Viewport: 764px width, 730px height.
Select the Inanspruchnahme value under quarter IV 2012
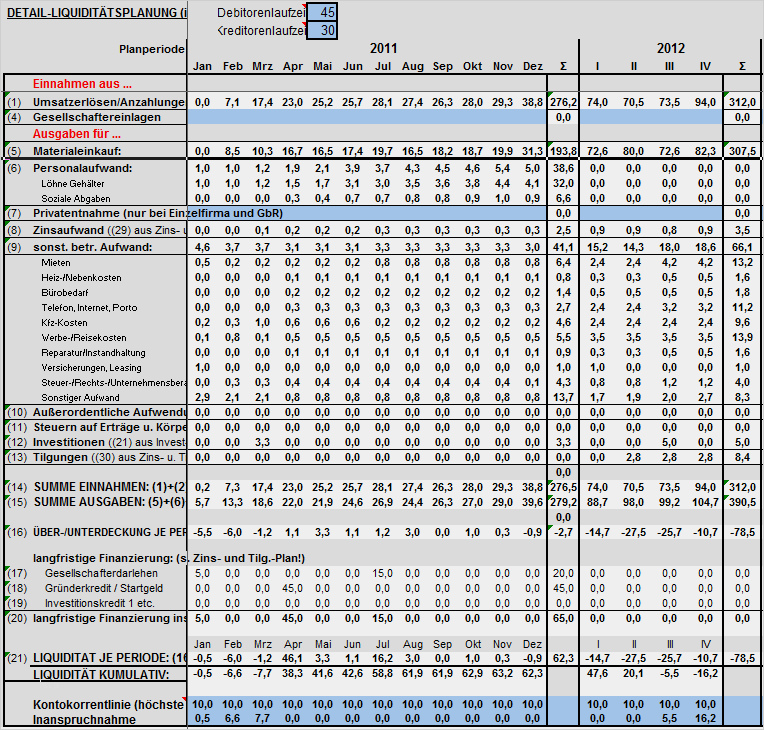coord(705,718)
